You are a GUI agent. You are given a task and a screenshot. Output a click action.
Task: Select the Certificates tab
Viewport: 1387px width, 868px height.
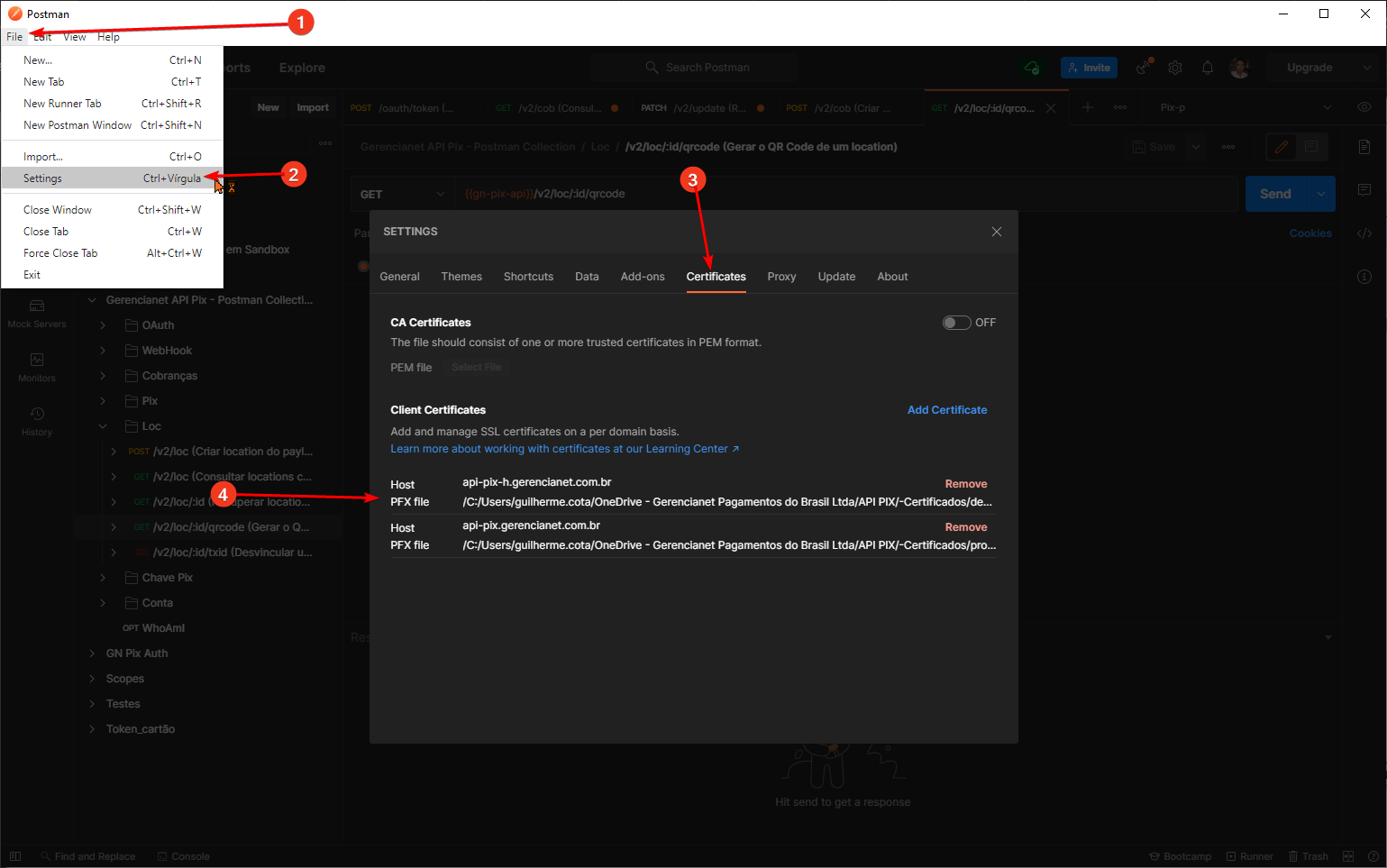coord(716,277)
